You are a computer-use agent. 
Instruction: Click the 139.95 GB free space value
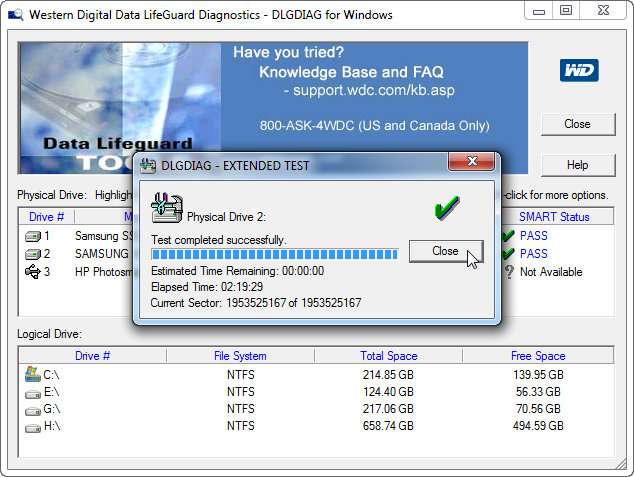click(x=538, y=375)
